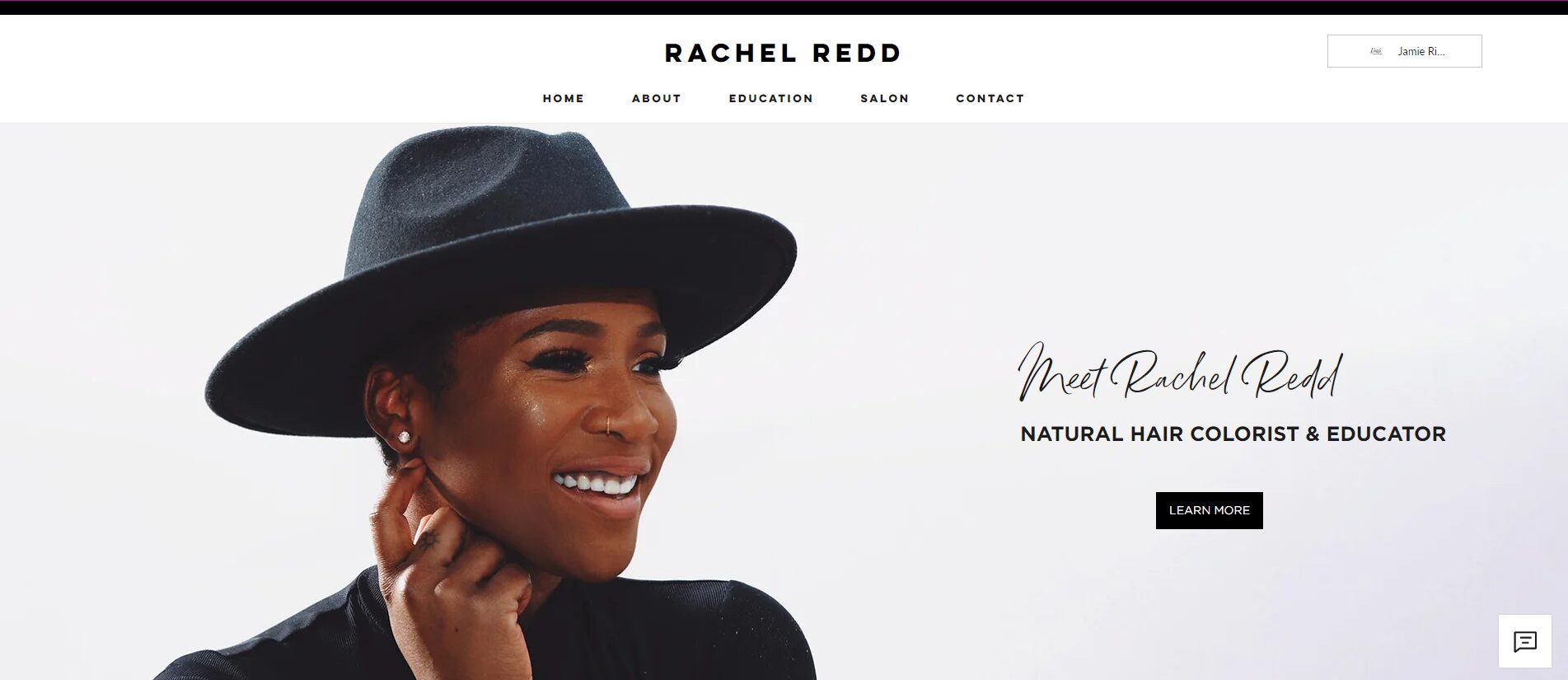Open the ABOUT page from navigation
The height and width of the screenshot is (680, 1568).
[657, 98]
